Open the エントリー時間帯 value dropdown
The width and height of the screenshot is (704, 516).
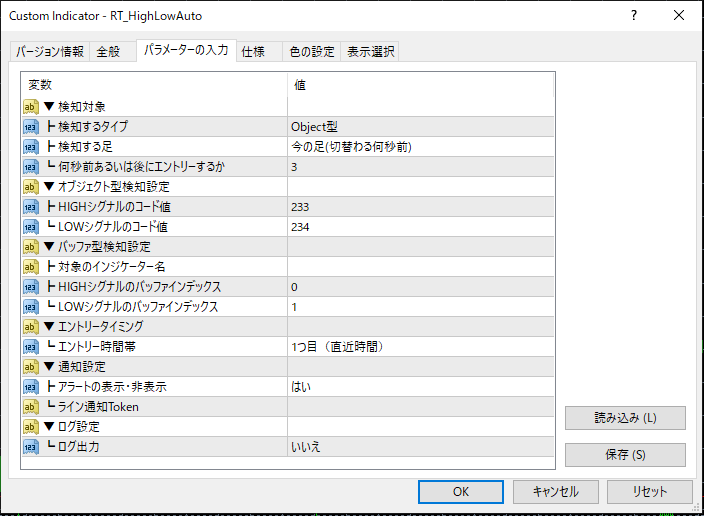pos(420,346)
